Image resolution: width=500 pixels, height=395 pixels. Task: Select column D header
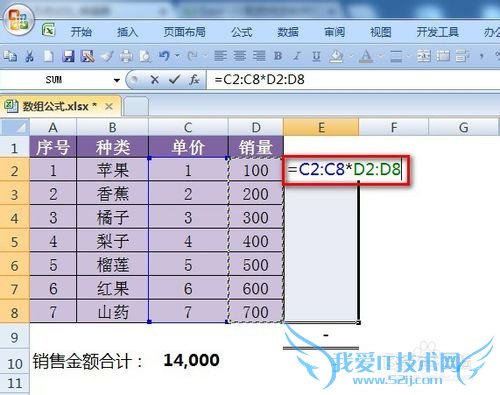coord(256,127)
